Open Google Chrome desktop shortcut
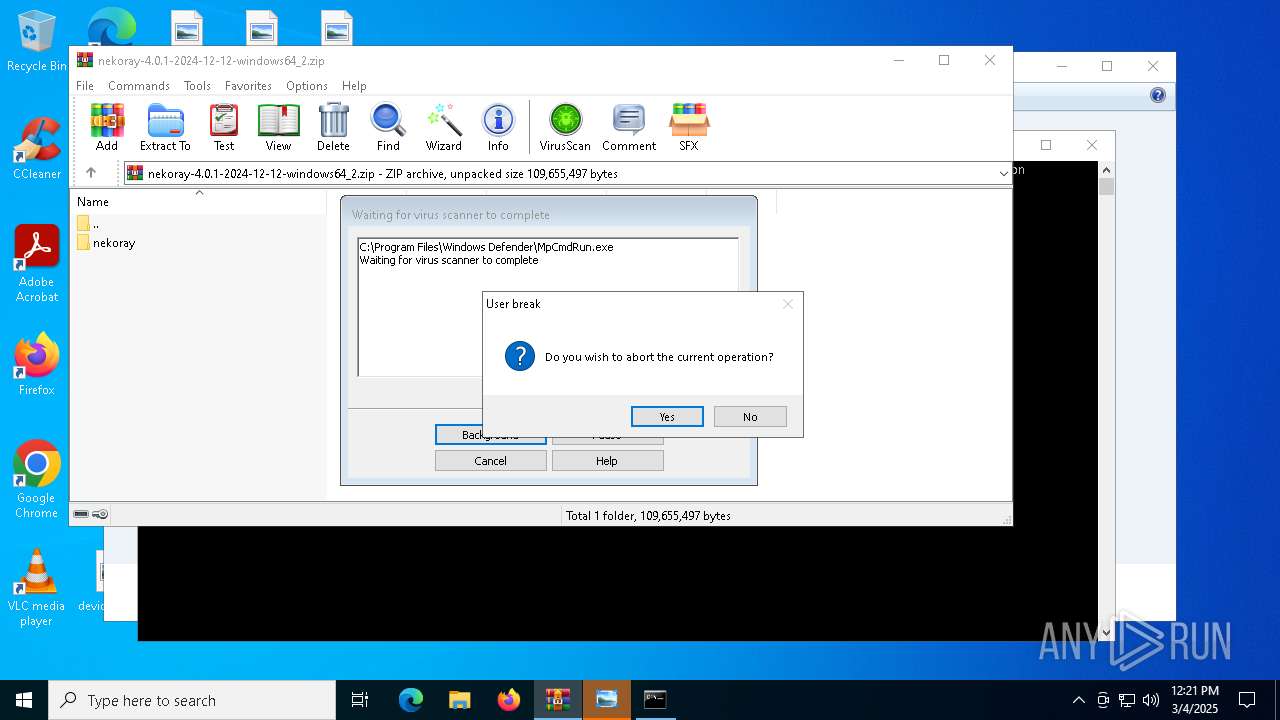Viewport: 1280px width, 720px height. (x=37, y=479)
